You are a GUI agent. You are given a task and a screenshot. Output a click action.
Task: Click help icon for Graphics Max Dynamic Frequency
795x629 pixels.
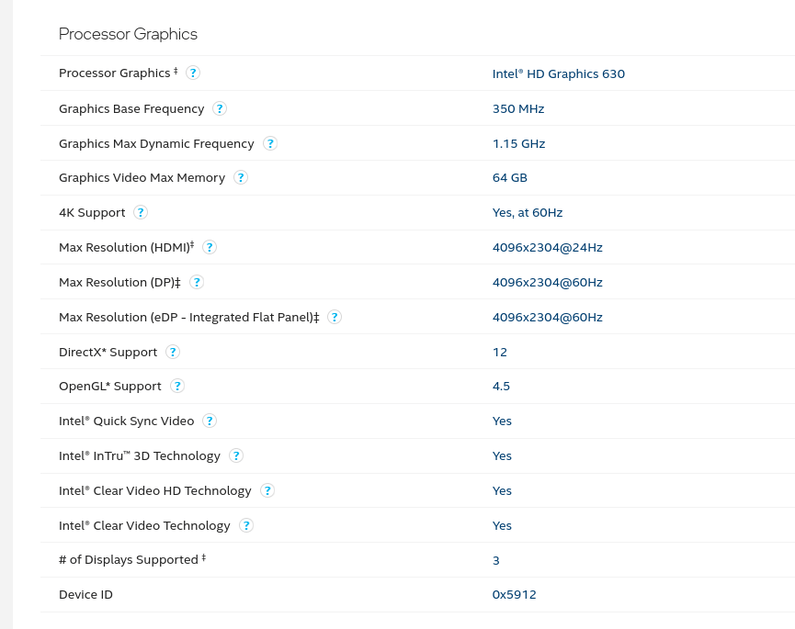pos(270,143)
